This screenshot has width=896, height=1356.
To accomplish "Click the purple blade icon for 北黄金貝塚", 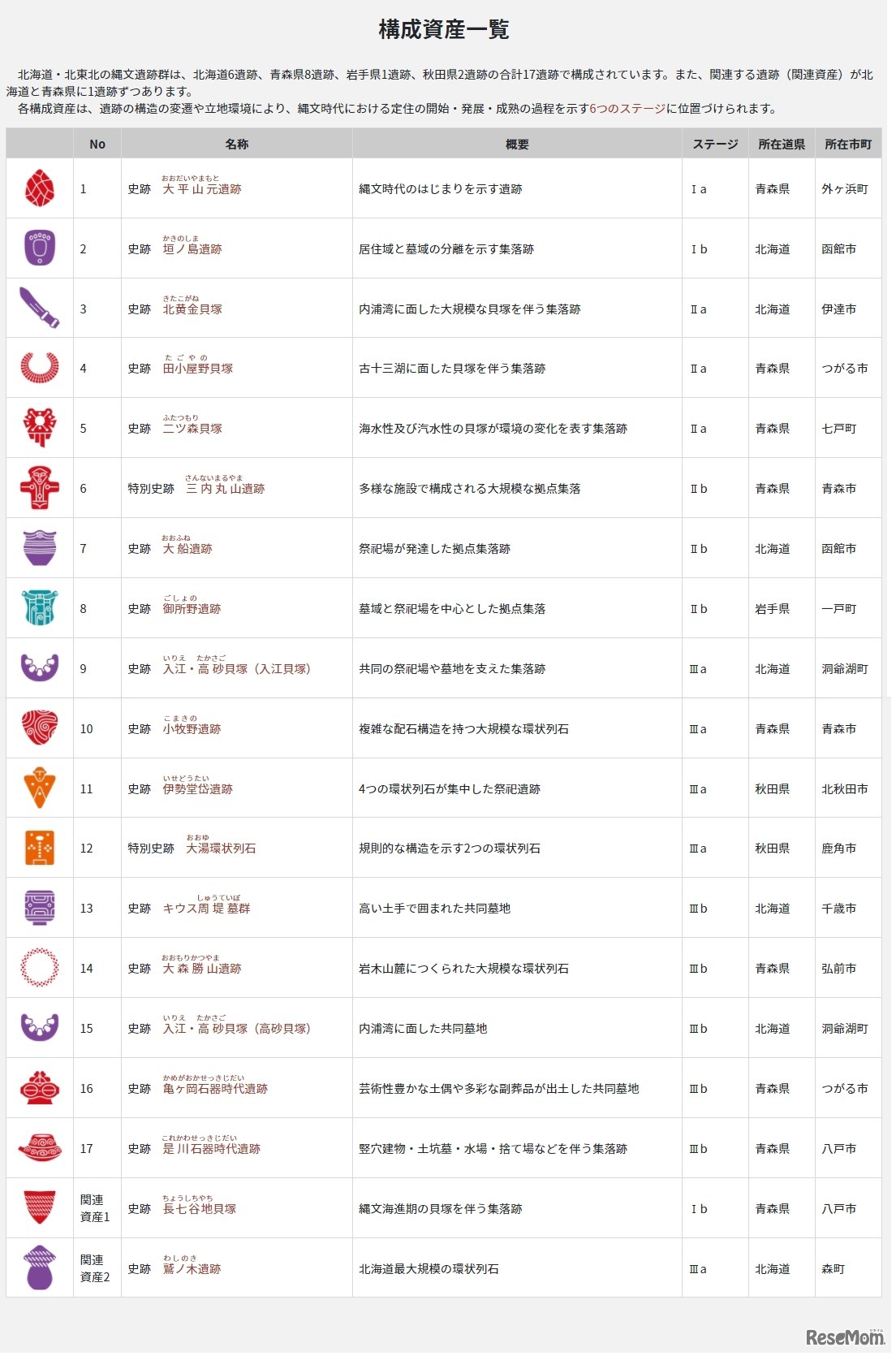I will click(39, 309).
